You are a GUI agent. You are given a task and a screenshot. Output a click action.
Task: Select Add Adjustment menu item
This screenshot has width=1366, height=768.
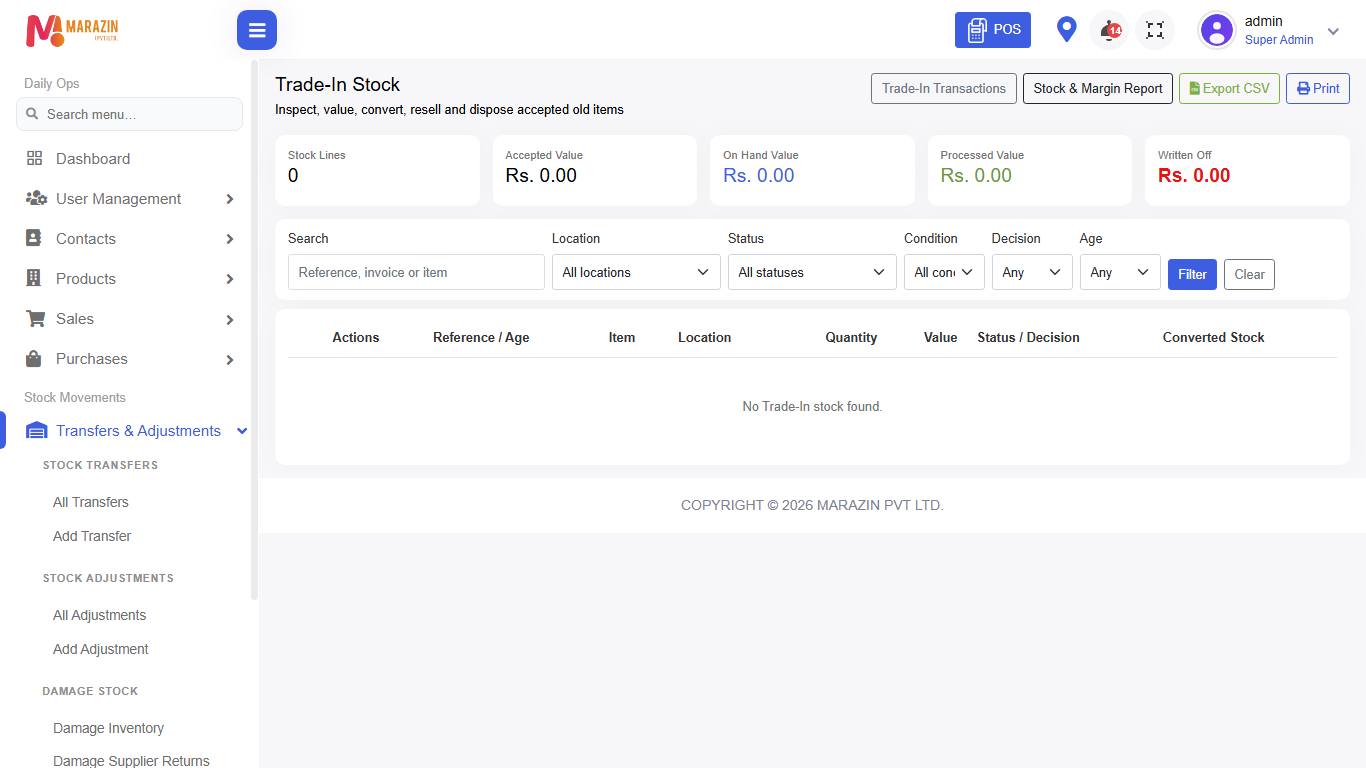(101, 649)
